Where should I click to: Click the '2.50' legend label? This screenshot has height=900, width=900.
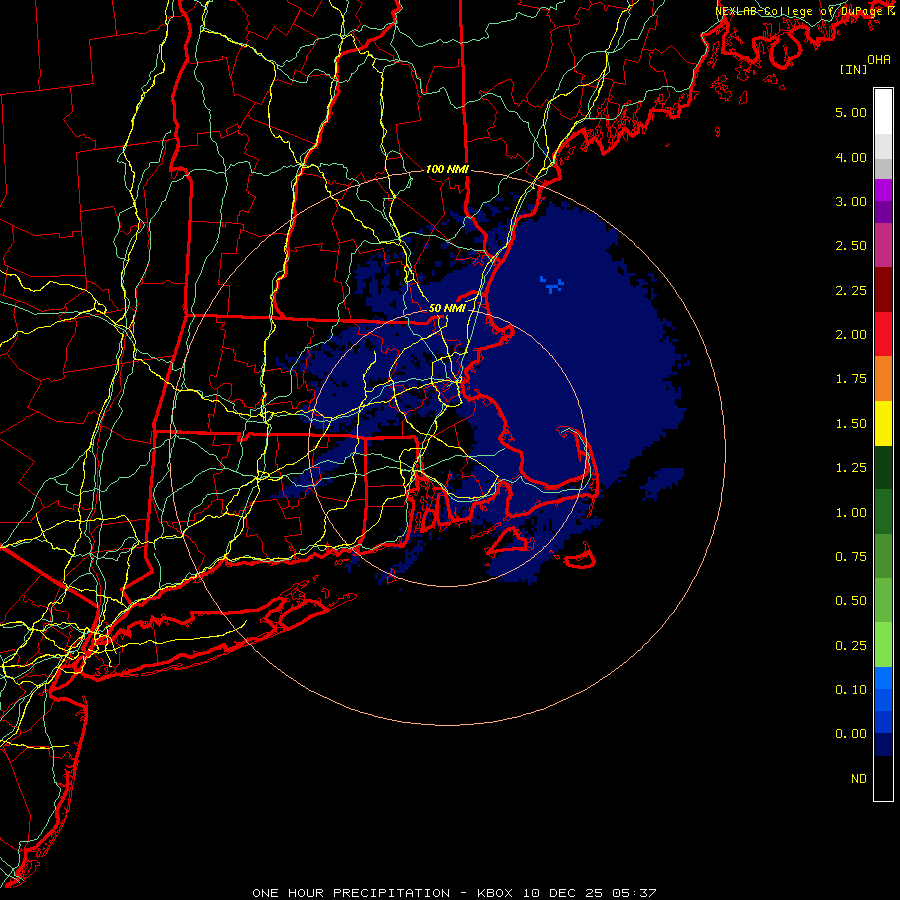coord(851,246)
